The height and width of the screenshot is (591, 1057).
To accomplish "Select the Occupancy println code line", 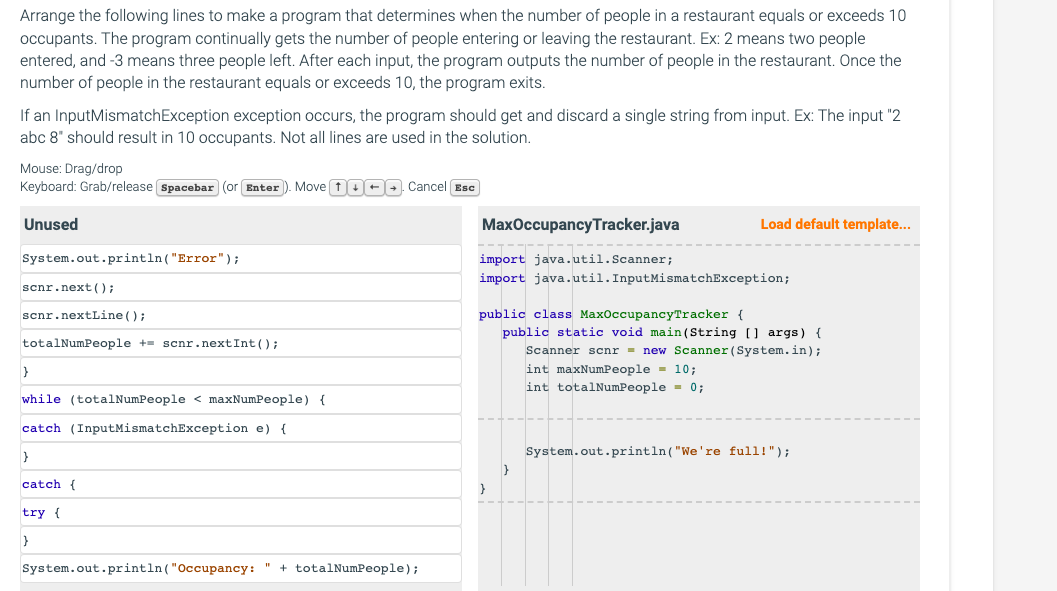I will pyautogui.click(x=241, y=569).
